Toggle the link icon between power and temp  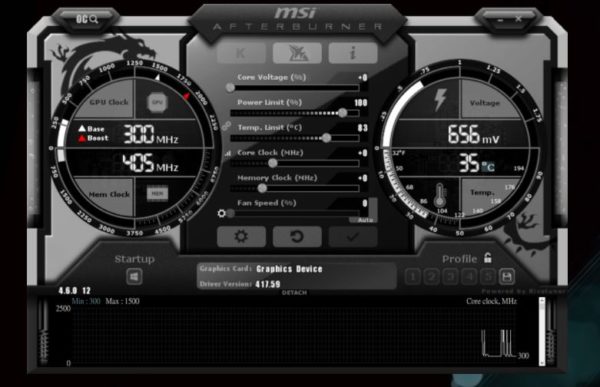coord(227,126)
